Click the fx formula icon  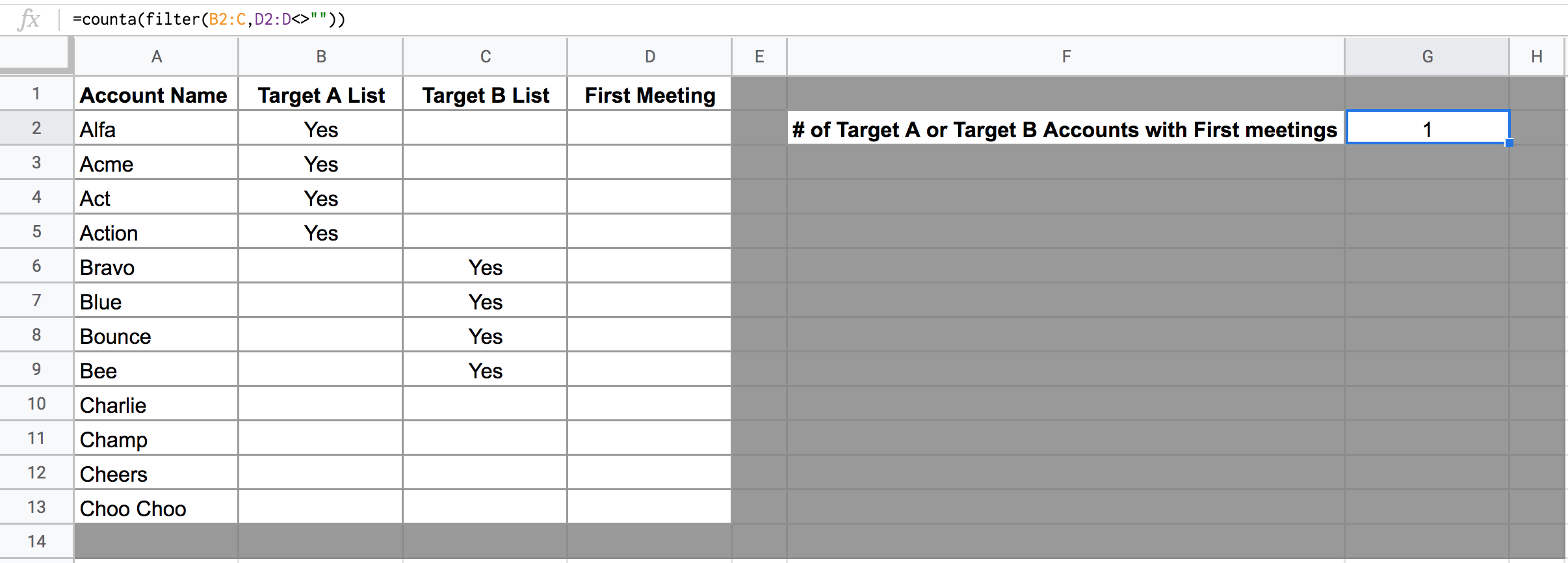coord(29,20)
